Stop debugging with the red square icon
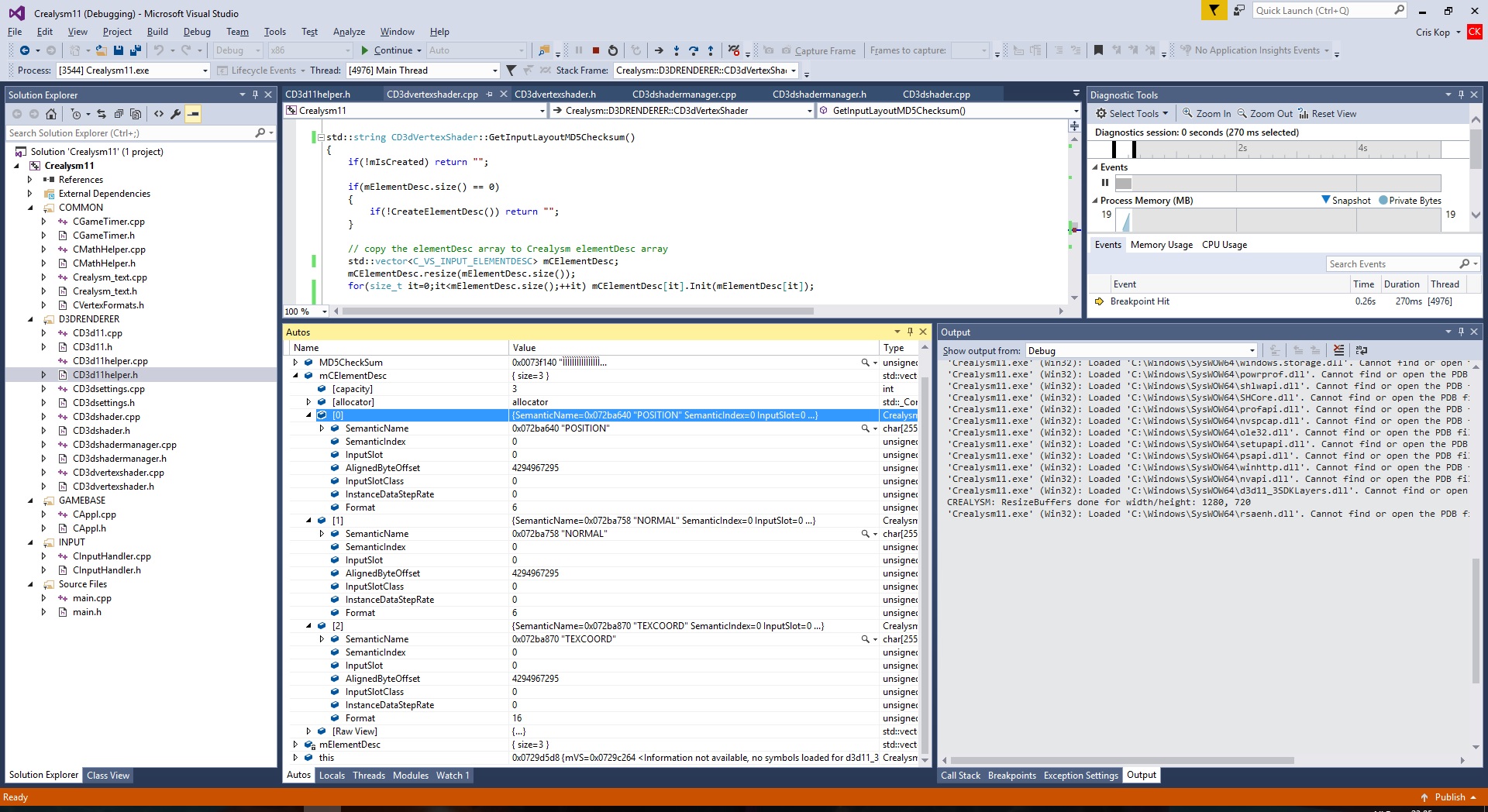 click(x=595, y=50)
